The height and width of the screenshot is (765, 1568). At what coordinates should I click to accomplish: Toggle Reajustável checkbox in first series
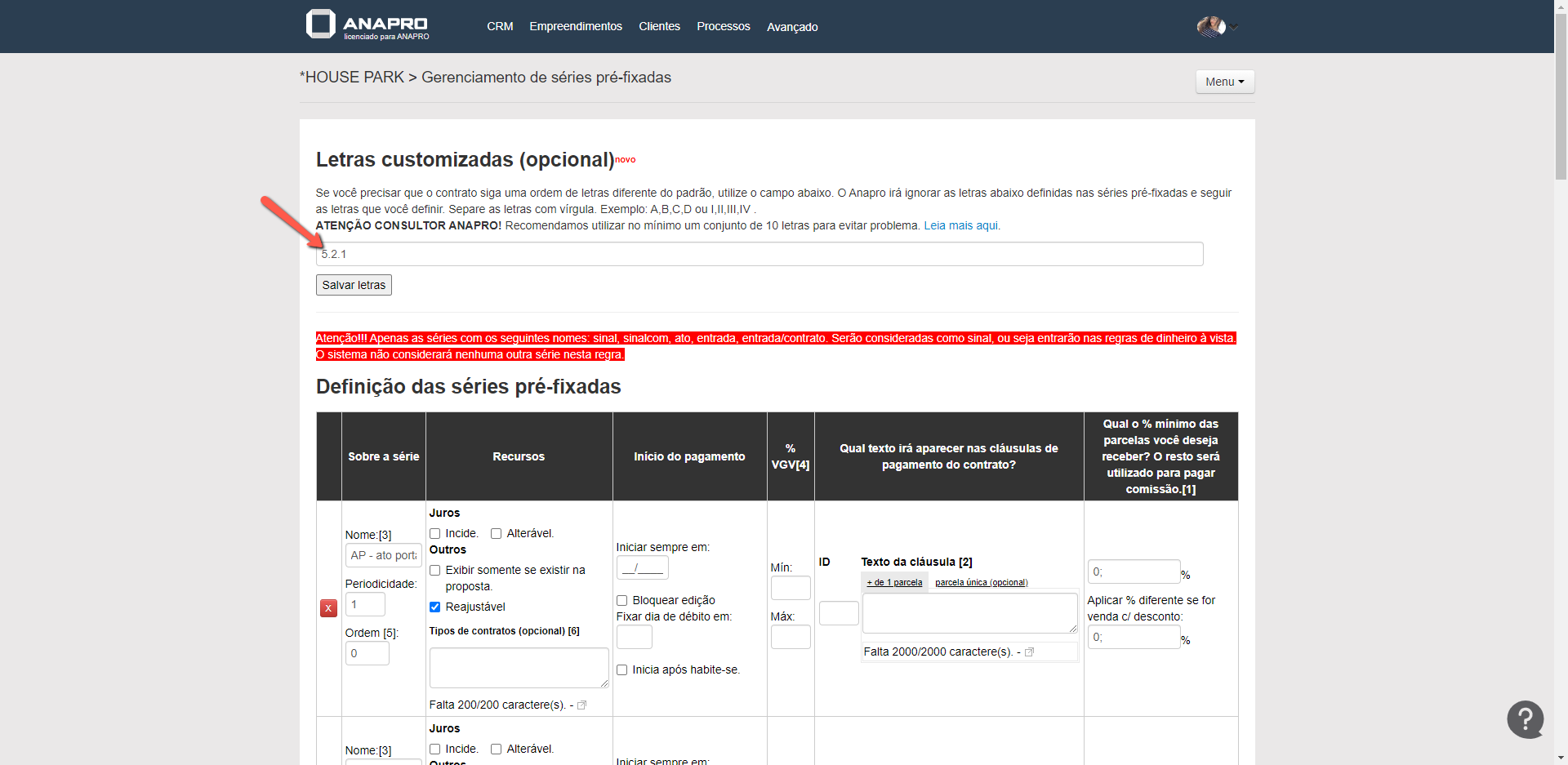coord(435,607)
